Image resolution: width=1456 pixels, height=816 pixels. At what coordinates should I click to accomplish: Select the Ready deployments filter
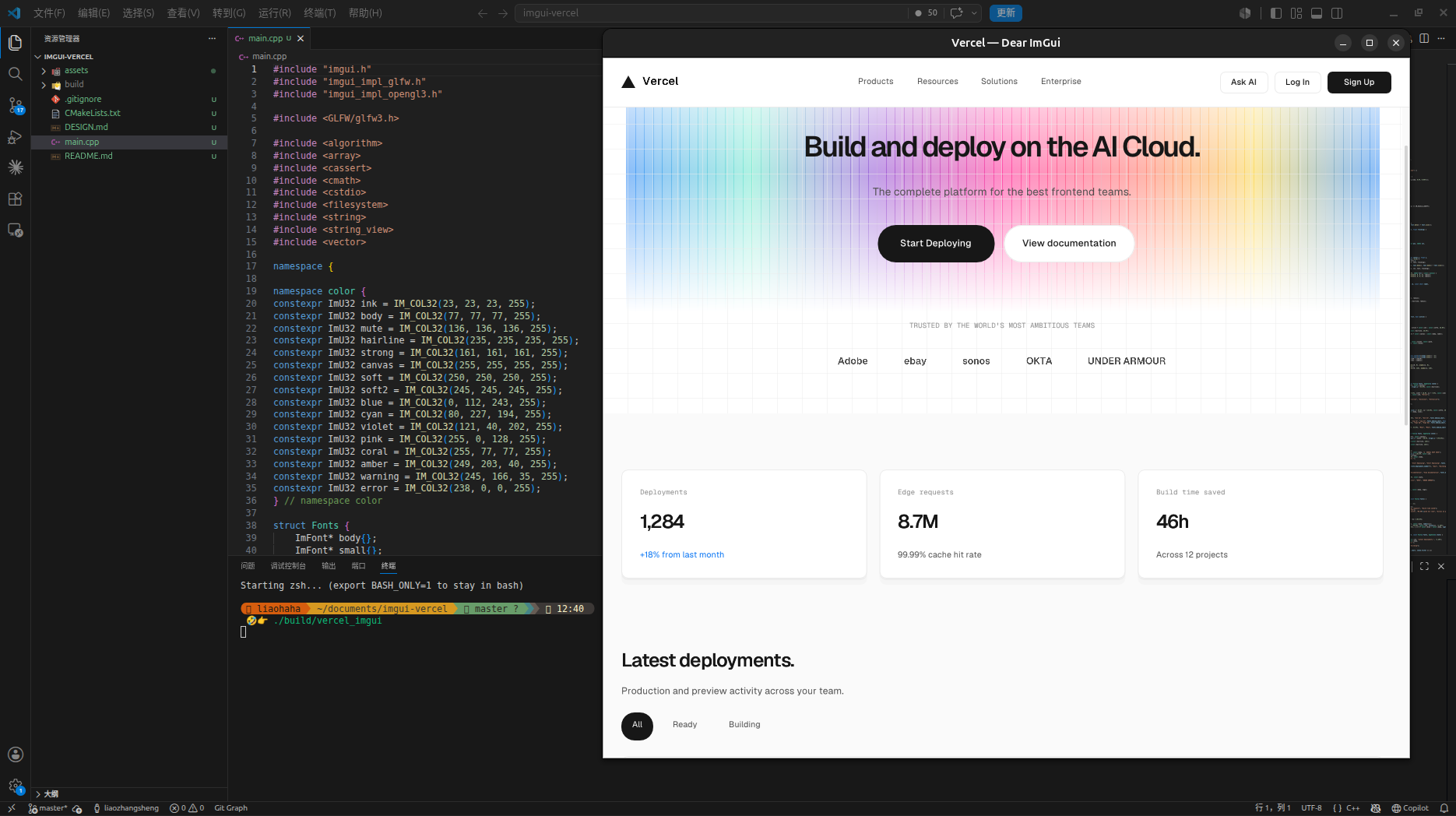coord(685,725)
